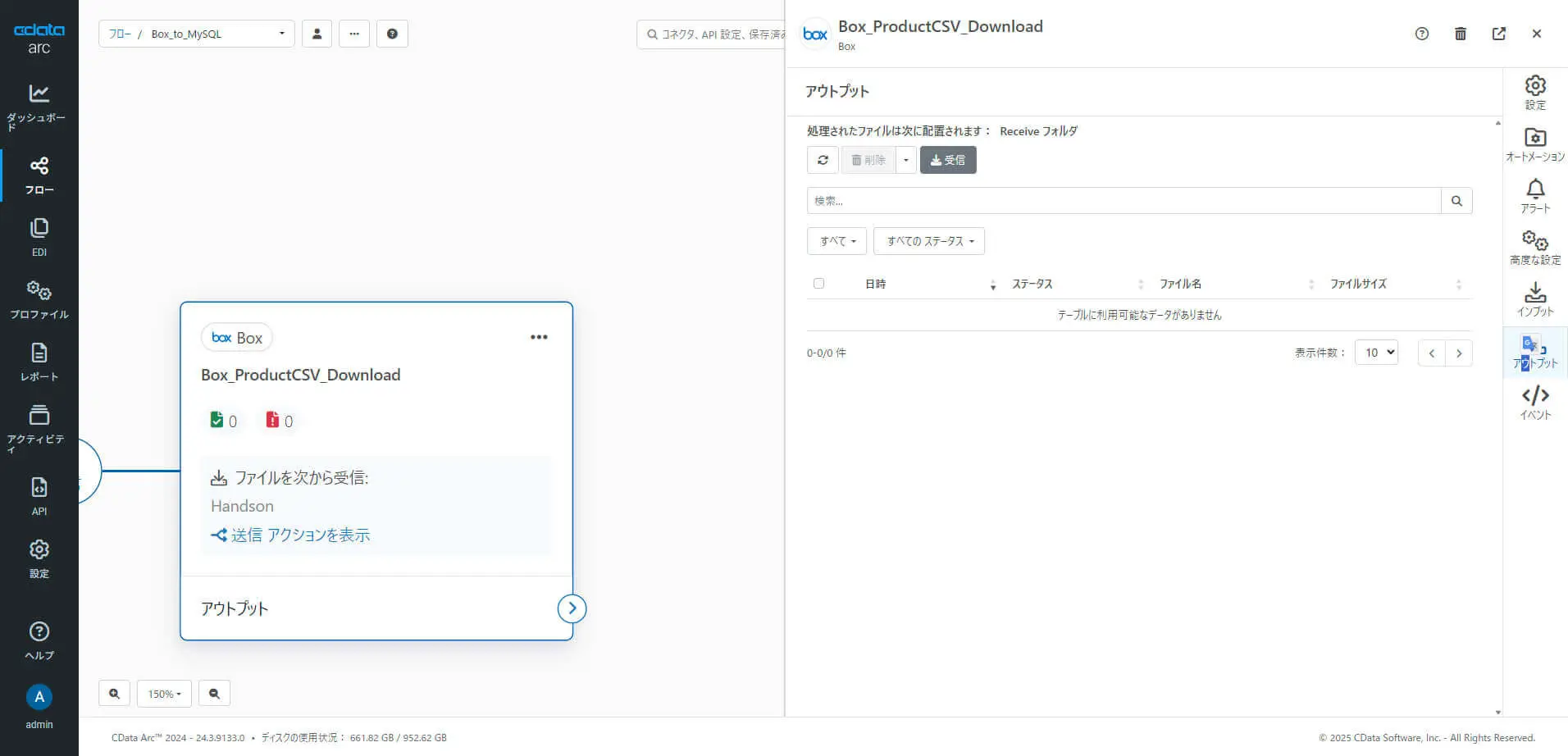
Task: Switch to the 高度な設定 tab
Action: tap(1535, 248)
